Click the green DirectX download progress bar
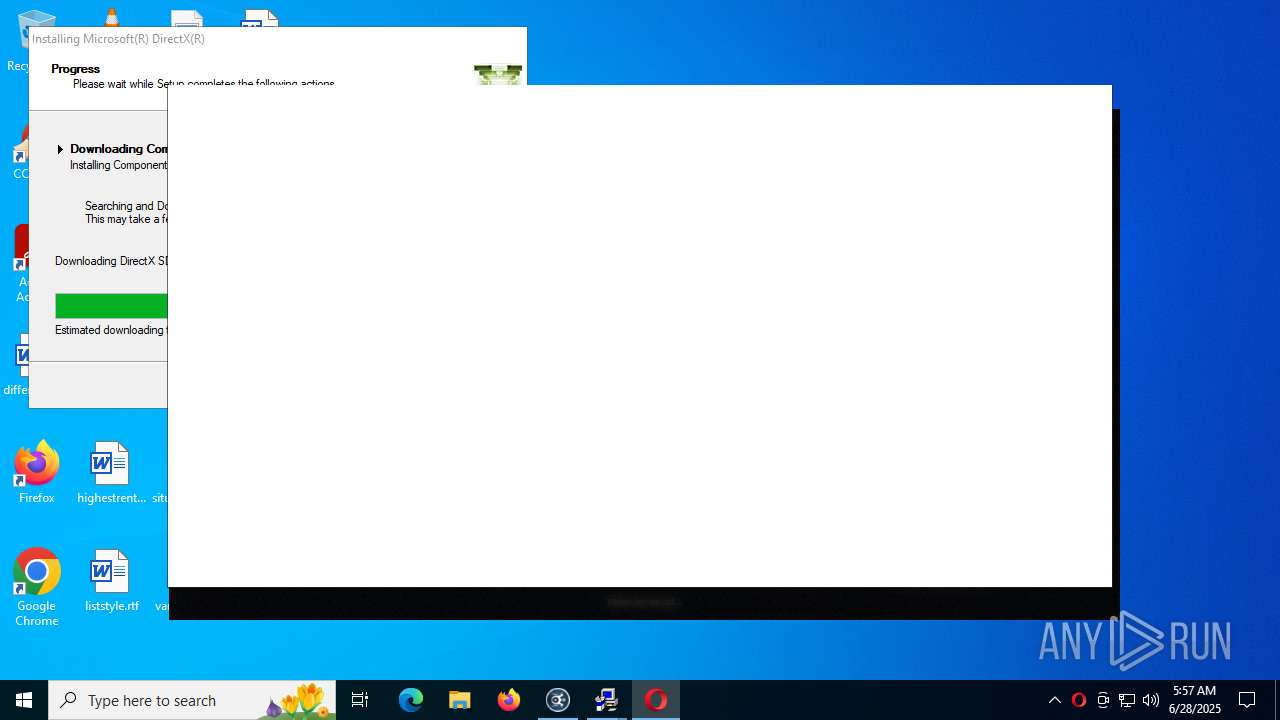Viewport: 1280px width, 720px height. click(111, 306)
